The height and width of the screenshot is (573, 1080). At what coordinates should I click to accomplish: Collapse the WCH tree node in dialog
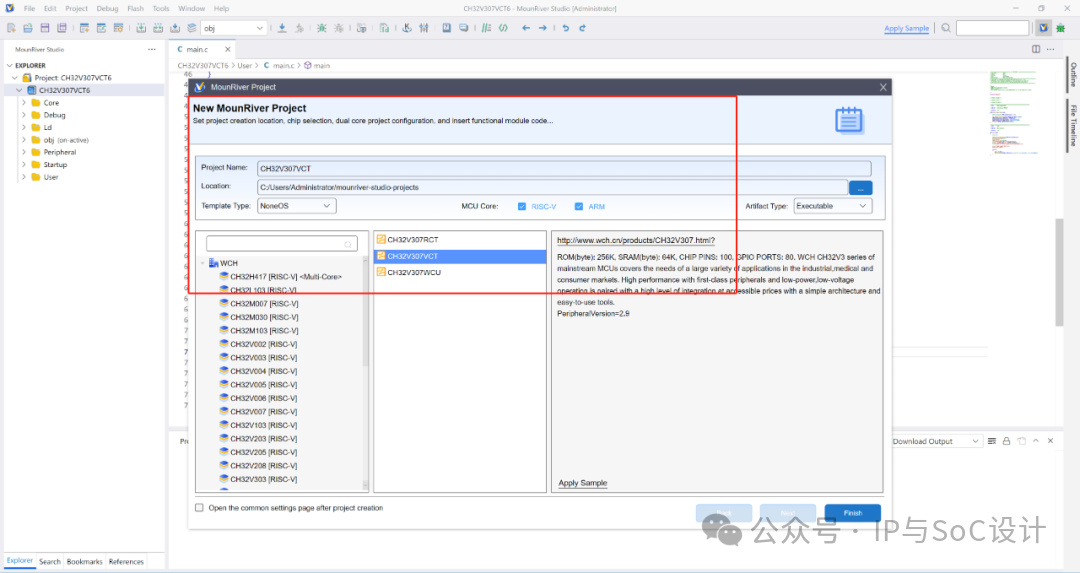click(202, 263)
